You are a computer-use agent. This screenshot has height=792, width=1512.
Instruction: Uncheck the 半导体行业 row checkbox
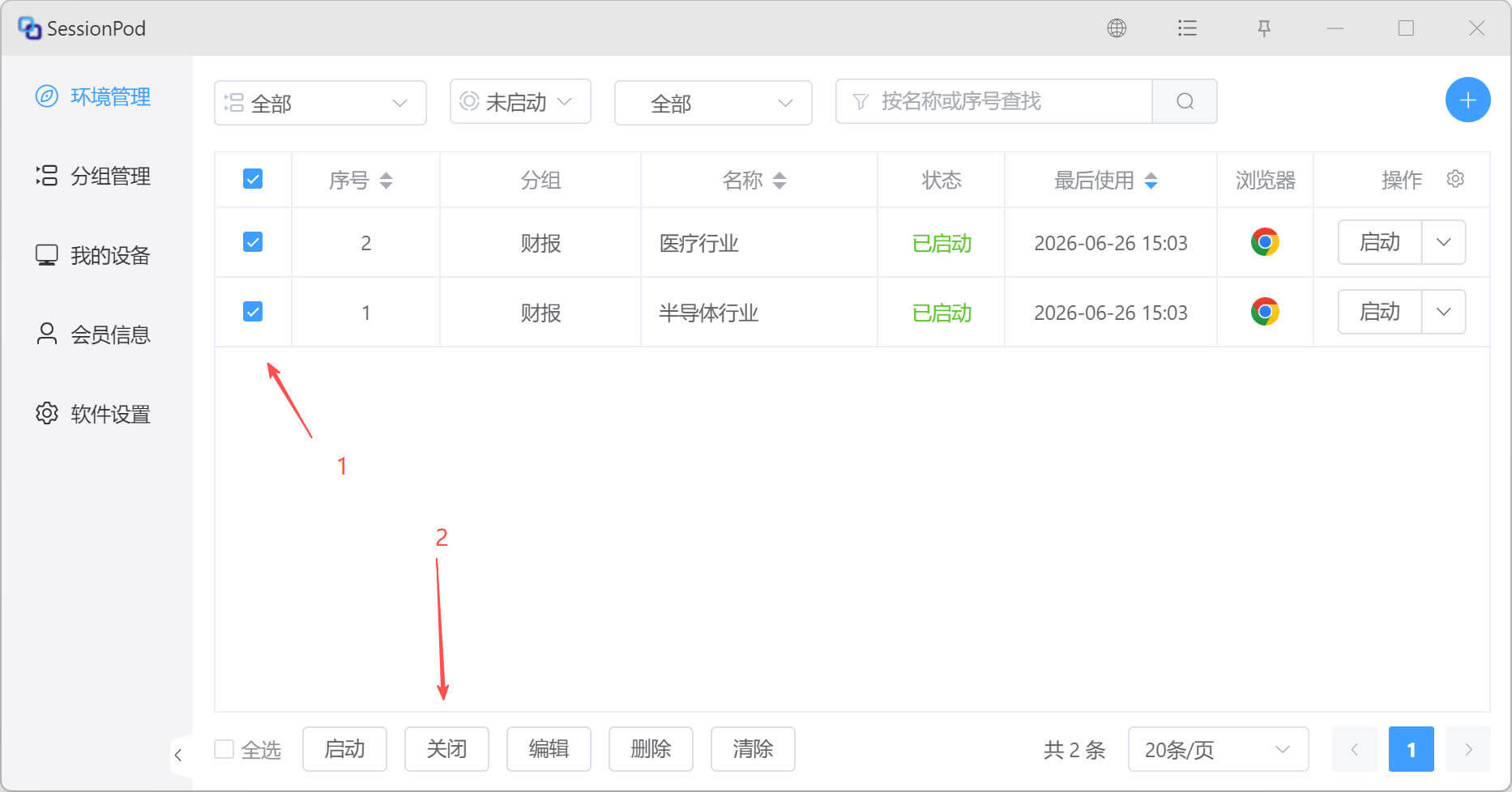click(x=253, y=312)
